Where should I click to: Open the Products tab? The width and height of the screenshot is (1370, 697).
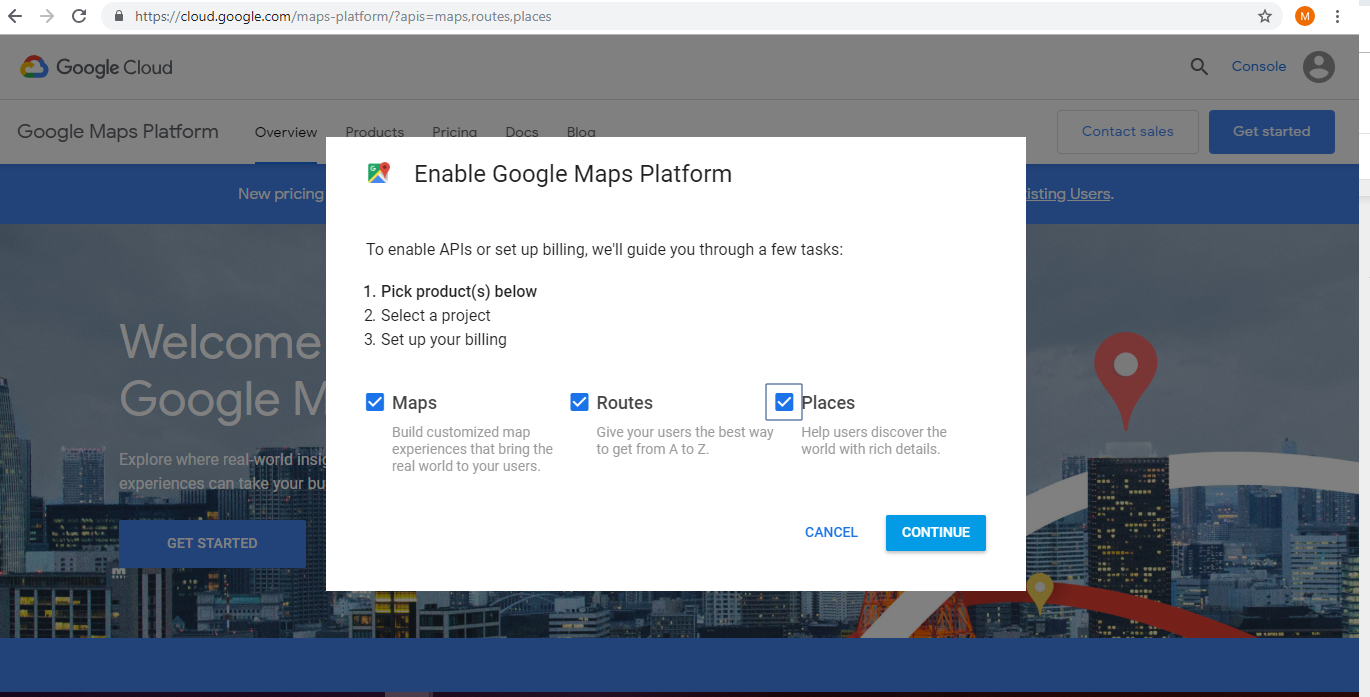click(375, 132)
